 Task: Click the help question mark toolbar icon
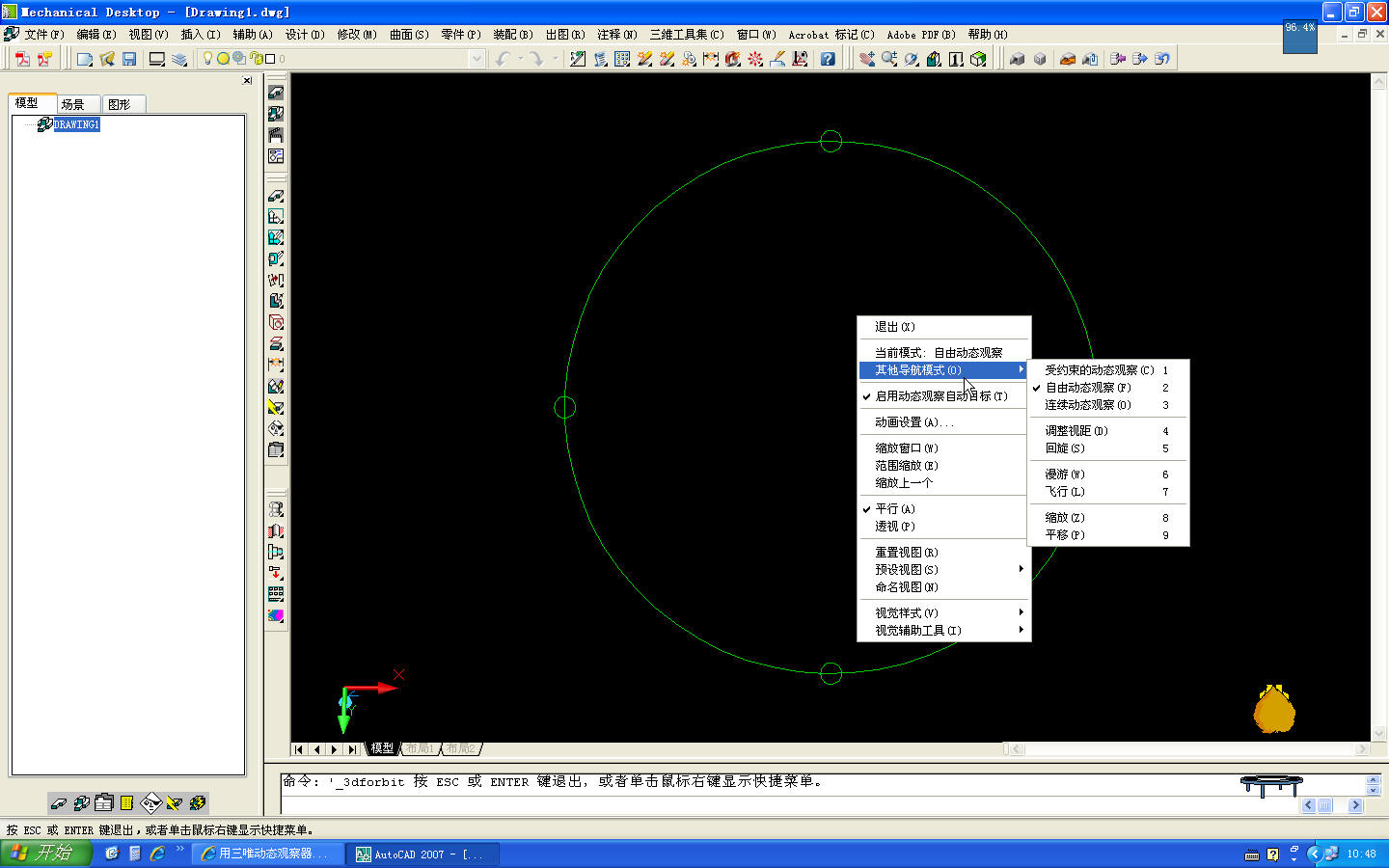[828, 59]
